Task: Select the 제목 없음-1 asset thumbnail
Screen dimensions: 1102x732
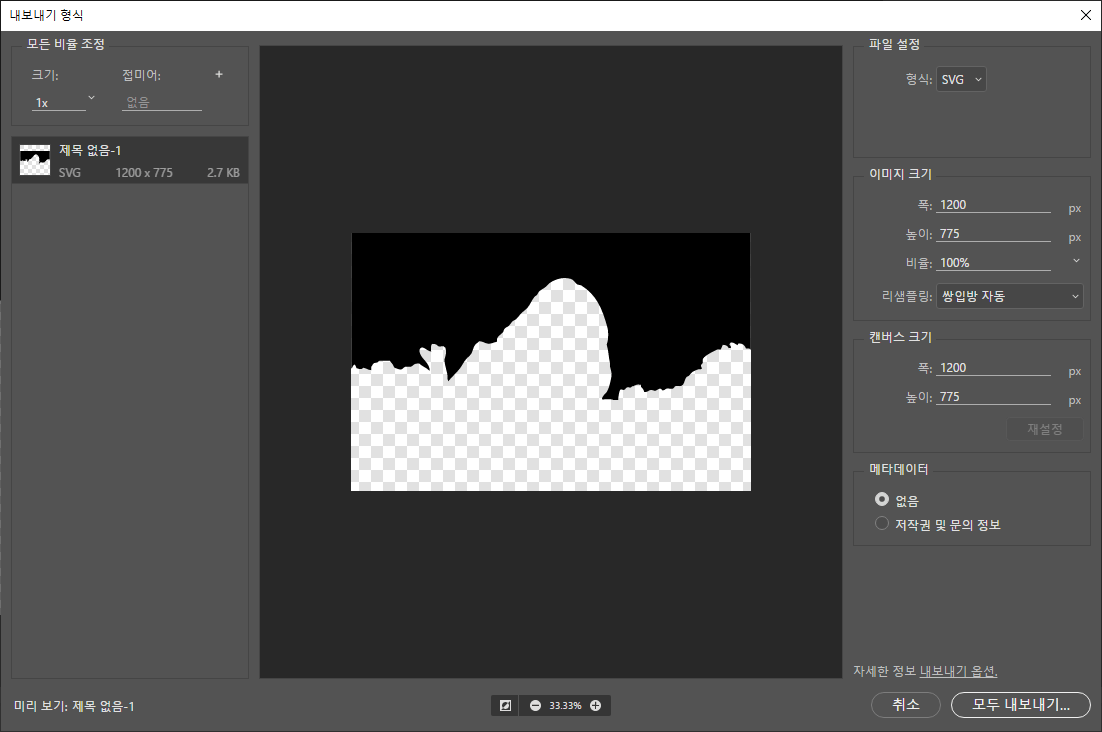Action: tap(35, 160)
